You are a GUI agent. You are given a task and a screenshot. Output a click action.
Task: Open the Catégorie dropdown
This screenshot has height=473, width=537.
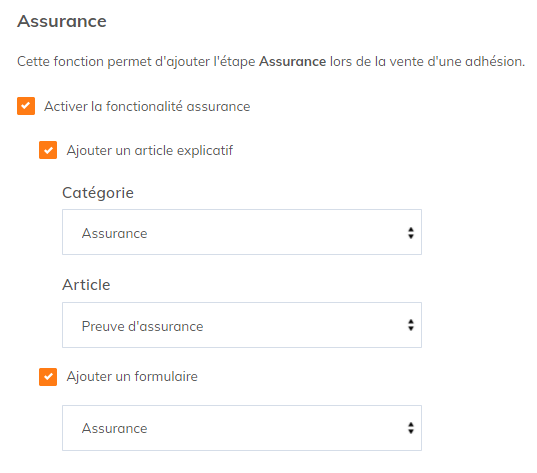242,232
